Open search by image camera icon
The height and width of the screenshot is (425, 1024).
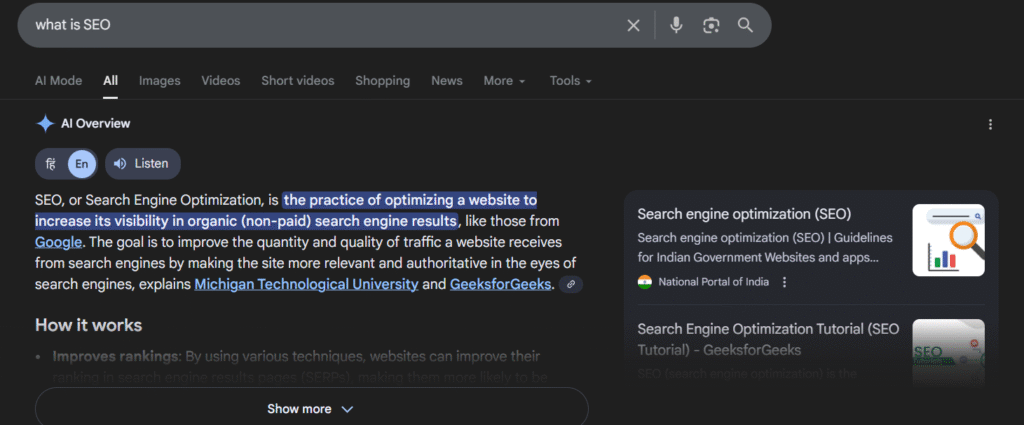(711, 25)
